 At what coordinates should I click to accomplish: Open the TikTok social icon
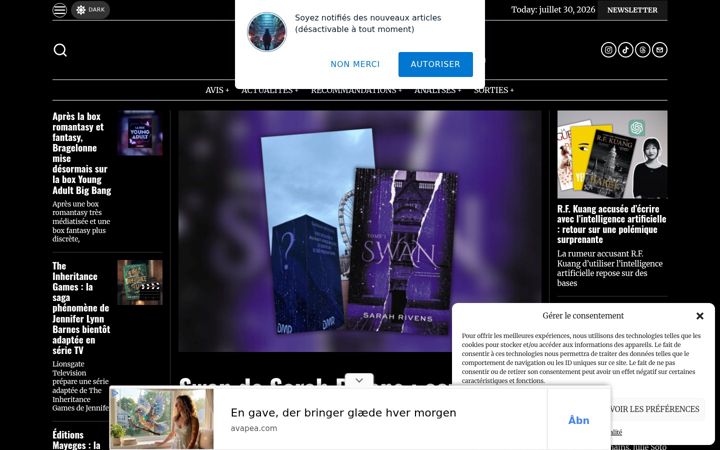[625, 50]
